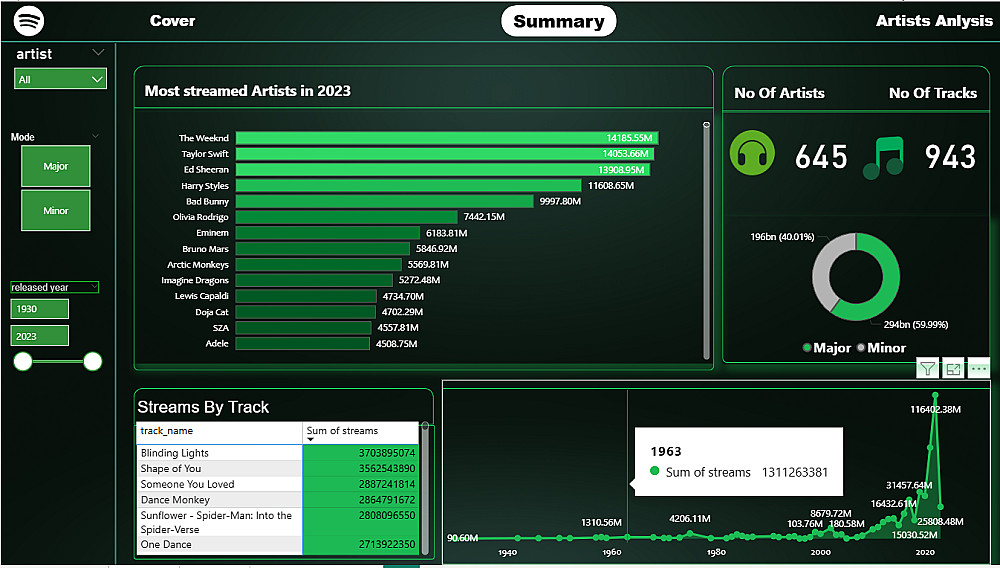Click the Blinding Lights row
The image size is (1000, 568).
(x=277, y=453)
